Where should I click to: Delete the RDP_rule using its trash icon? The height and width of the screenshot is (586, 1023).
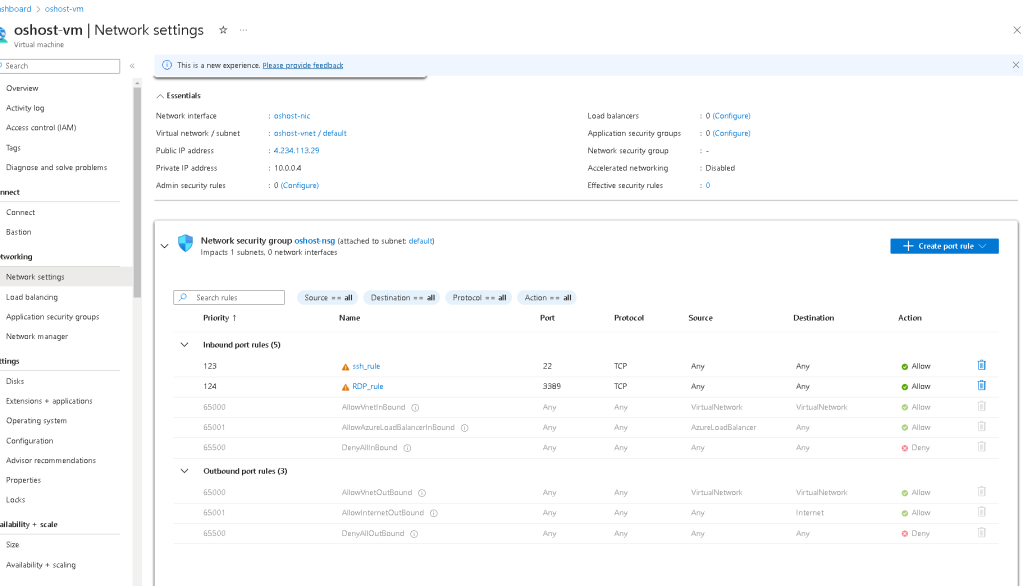[x=981, y=386]
